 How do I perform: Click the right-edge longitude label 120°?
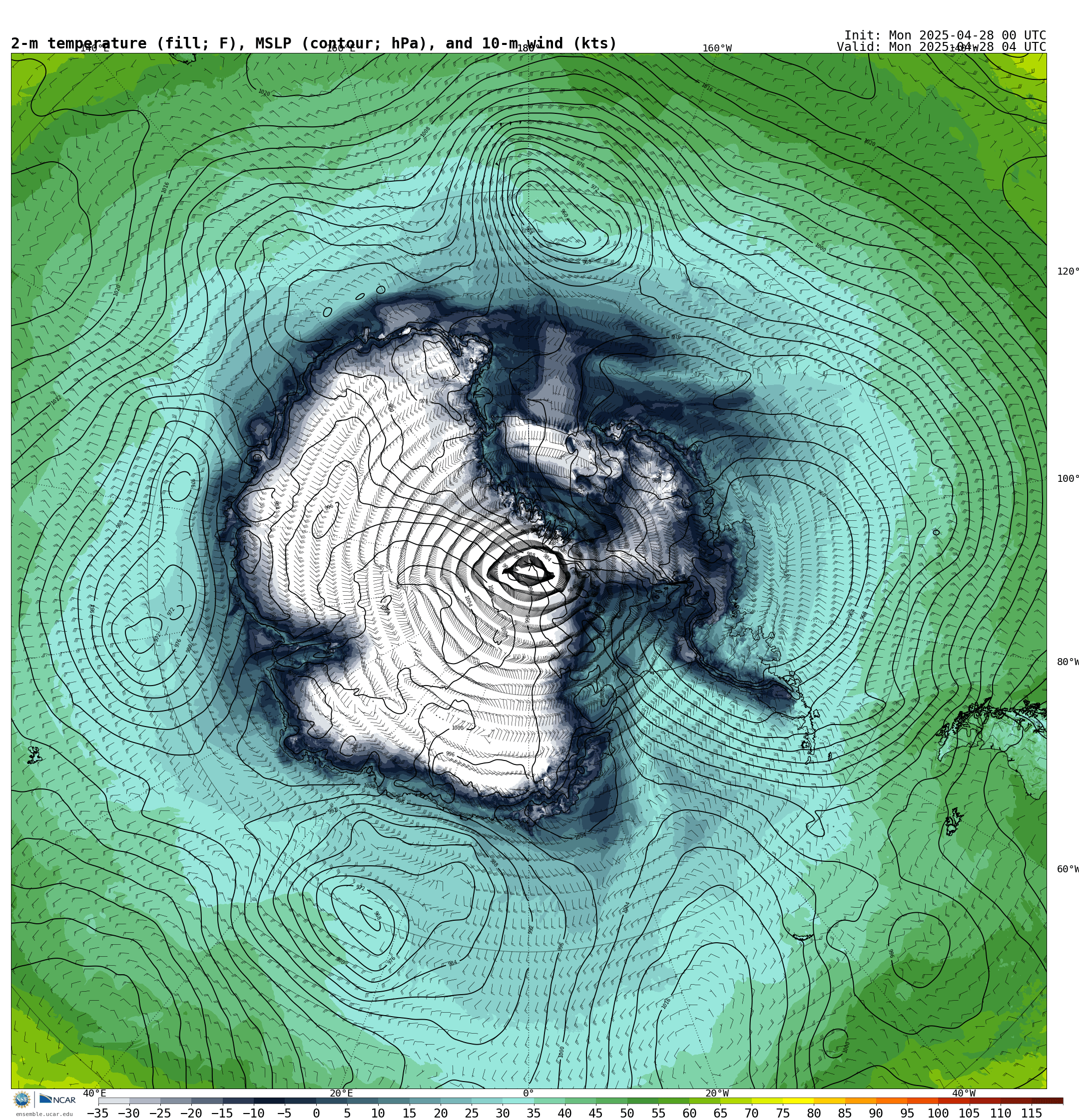(x=1068, y=272)
